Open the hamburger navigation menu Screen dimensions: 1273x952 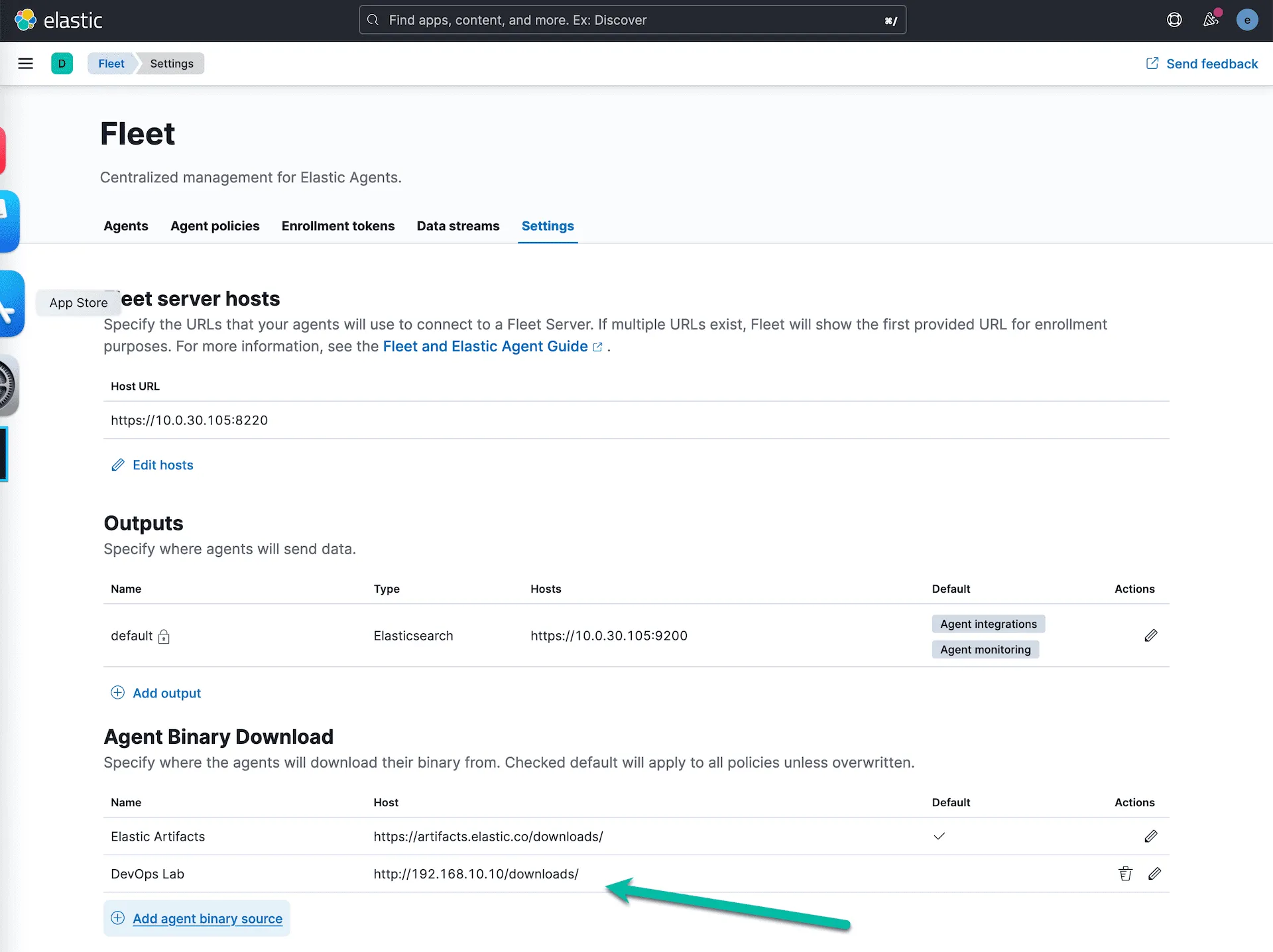(x=25, y=64)
